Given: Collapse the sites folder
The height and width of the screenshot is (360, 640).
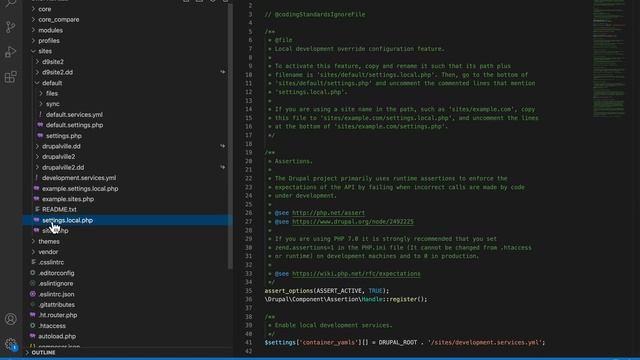Looking at the screenshot, I should 33,51.
